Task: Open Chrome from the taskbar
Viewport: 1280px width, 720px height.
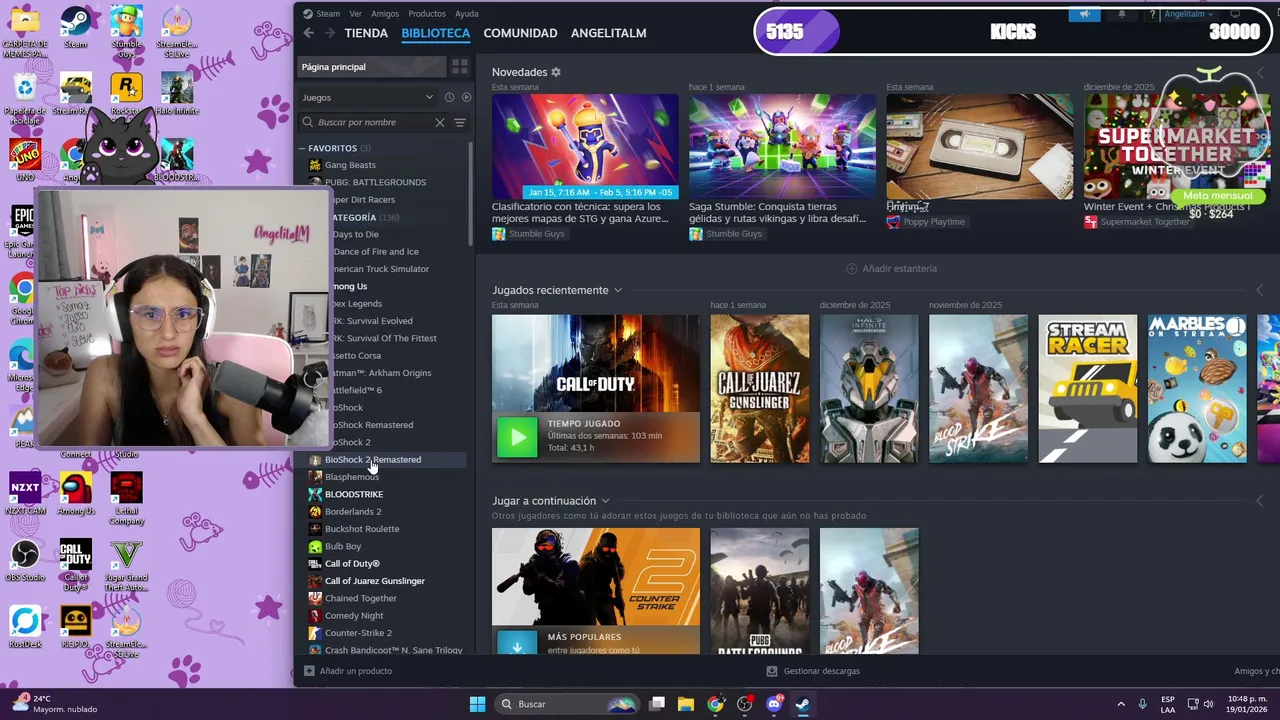Action: pyautogui.click(x=715, y=704)
